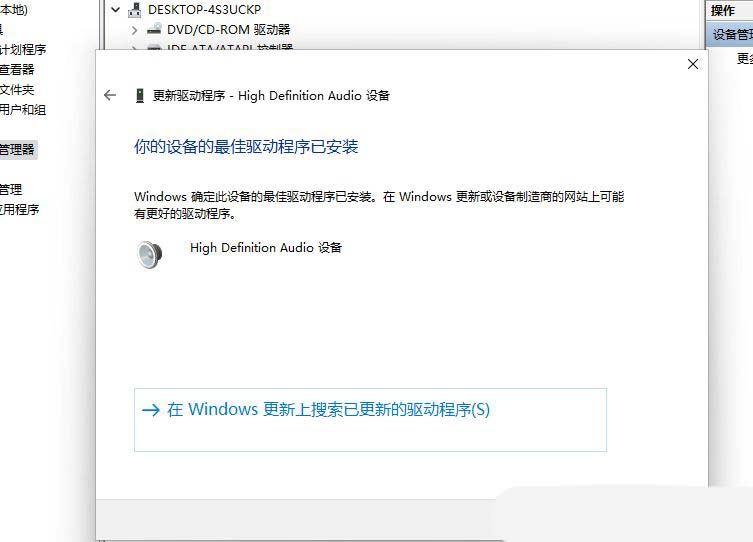Select the DVD/CD-ROM 驱动器 label

tap(229, 29)
